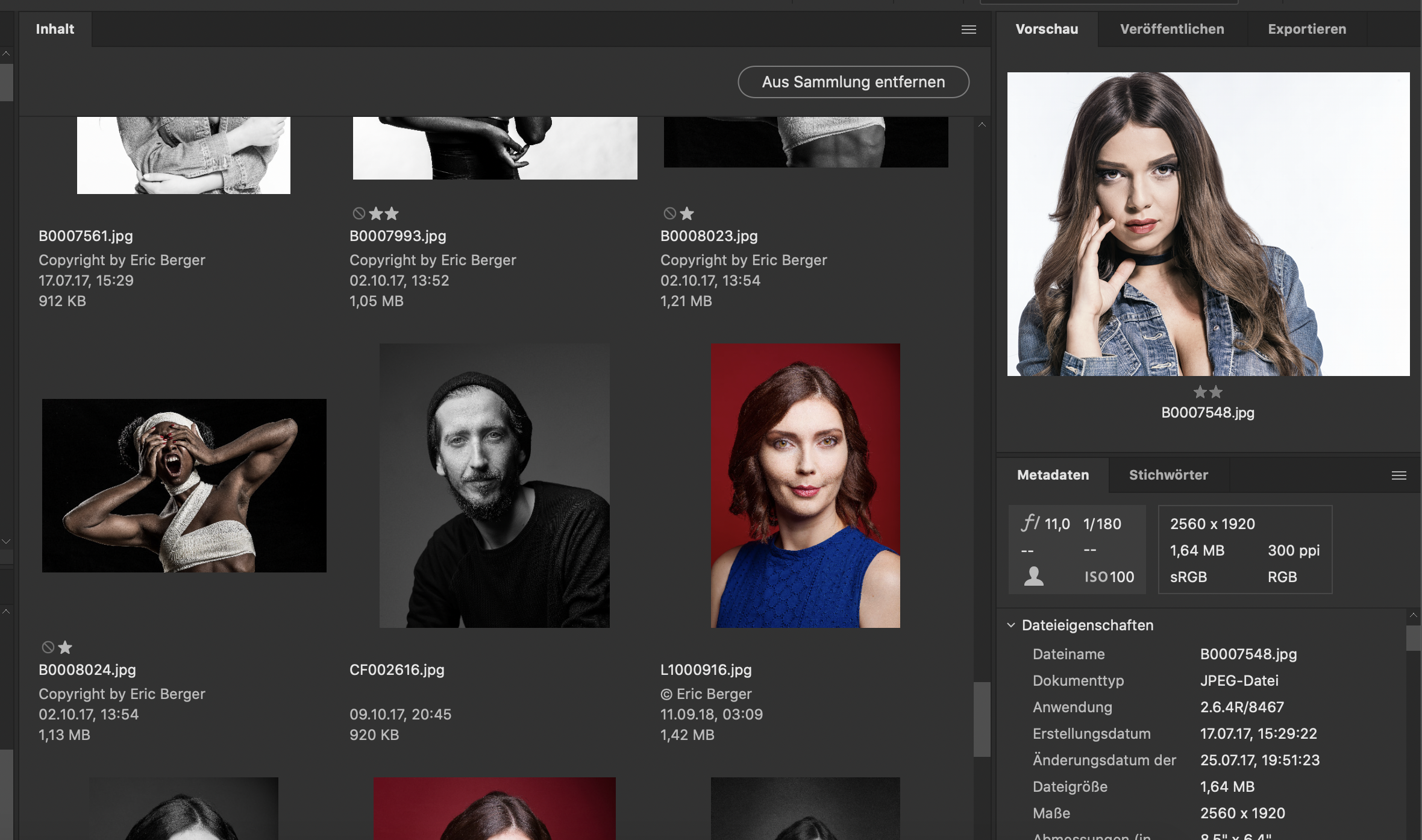Select the B0008023.jpg thumbnail

click(x=806, y=142)
